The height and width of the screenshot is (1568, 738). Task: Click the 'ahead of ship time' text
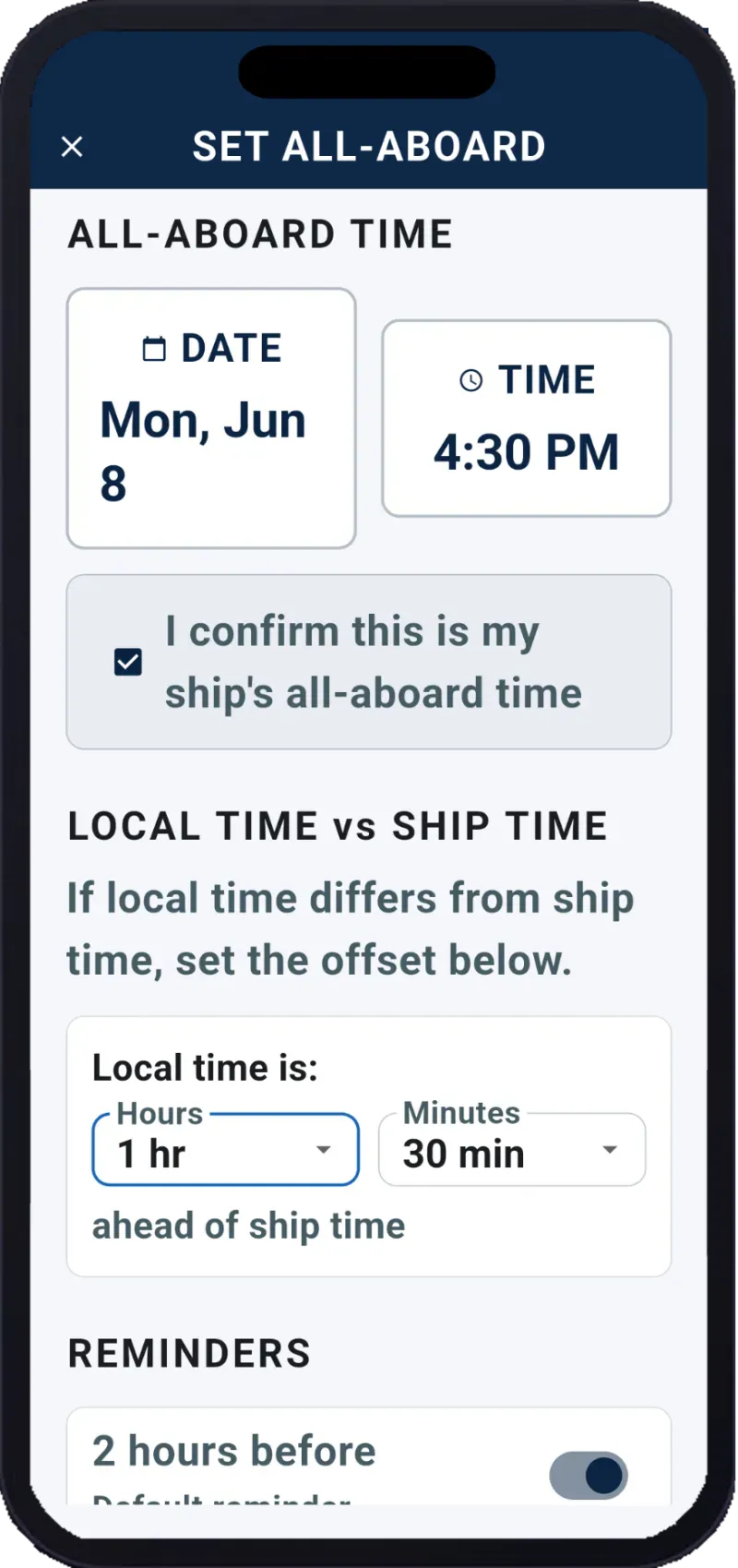pyautogui.click(x=249, y=1226)
